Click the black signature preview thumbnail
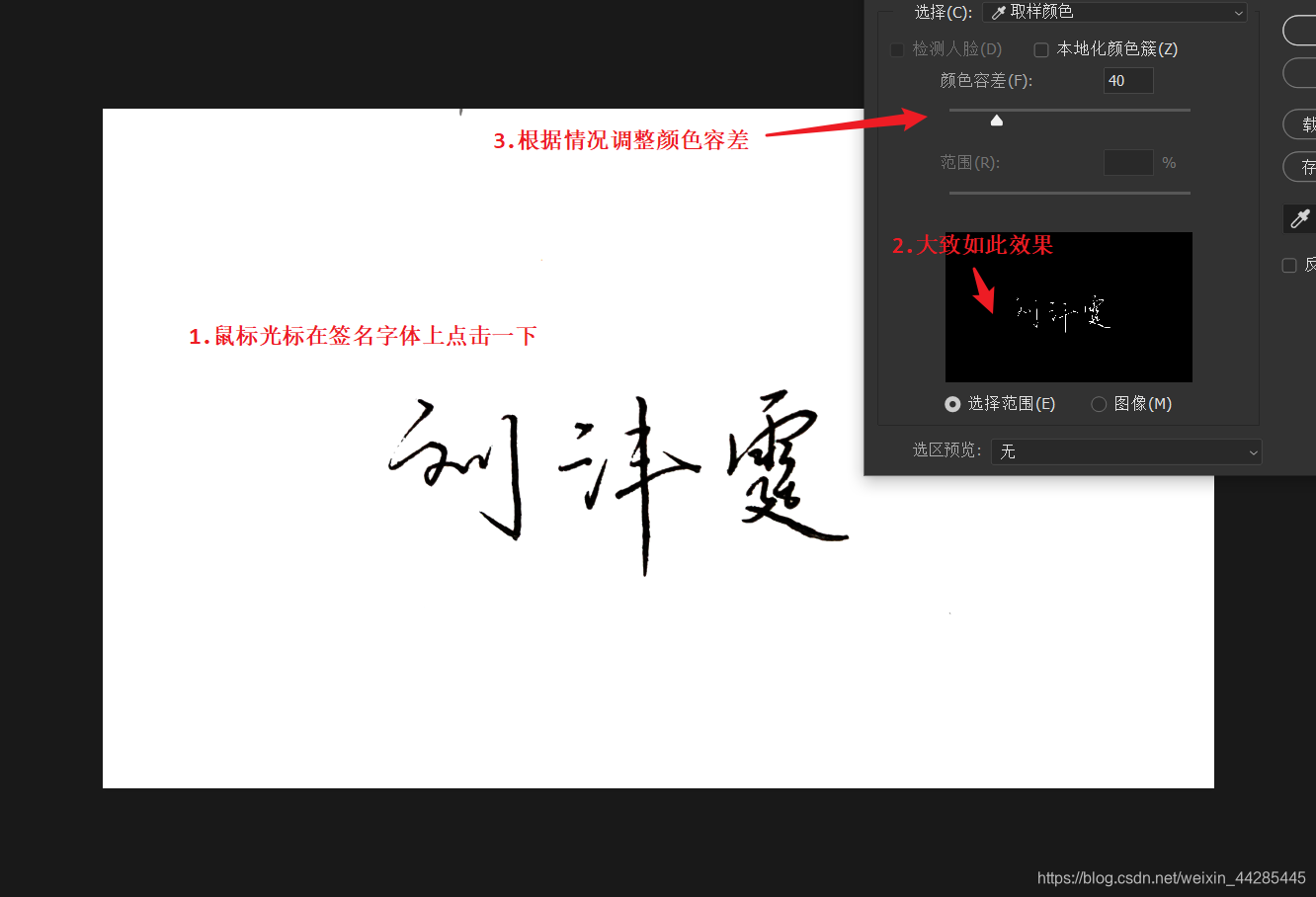1316x897 pixels. coord(1069,306)
